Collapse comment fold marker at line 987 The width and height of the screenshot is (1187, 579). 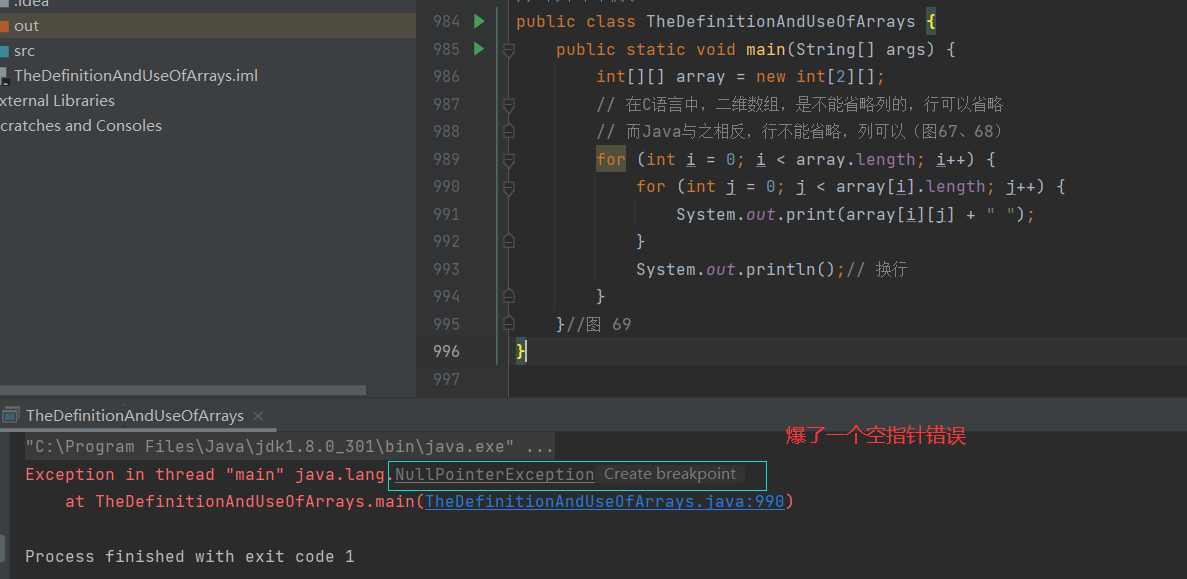click(509, 104)
